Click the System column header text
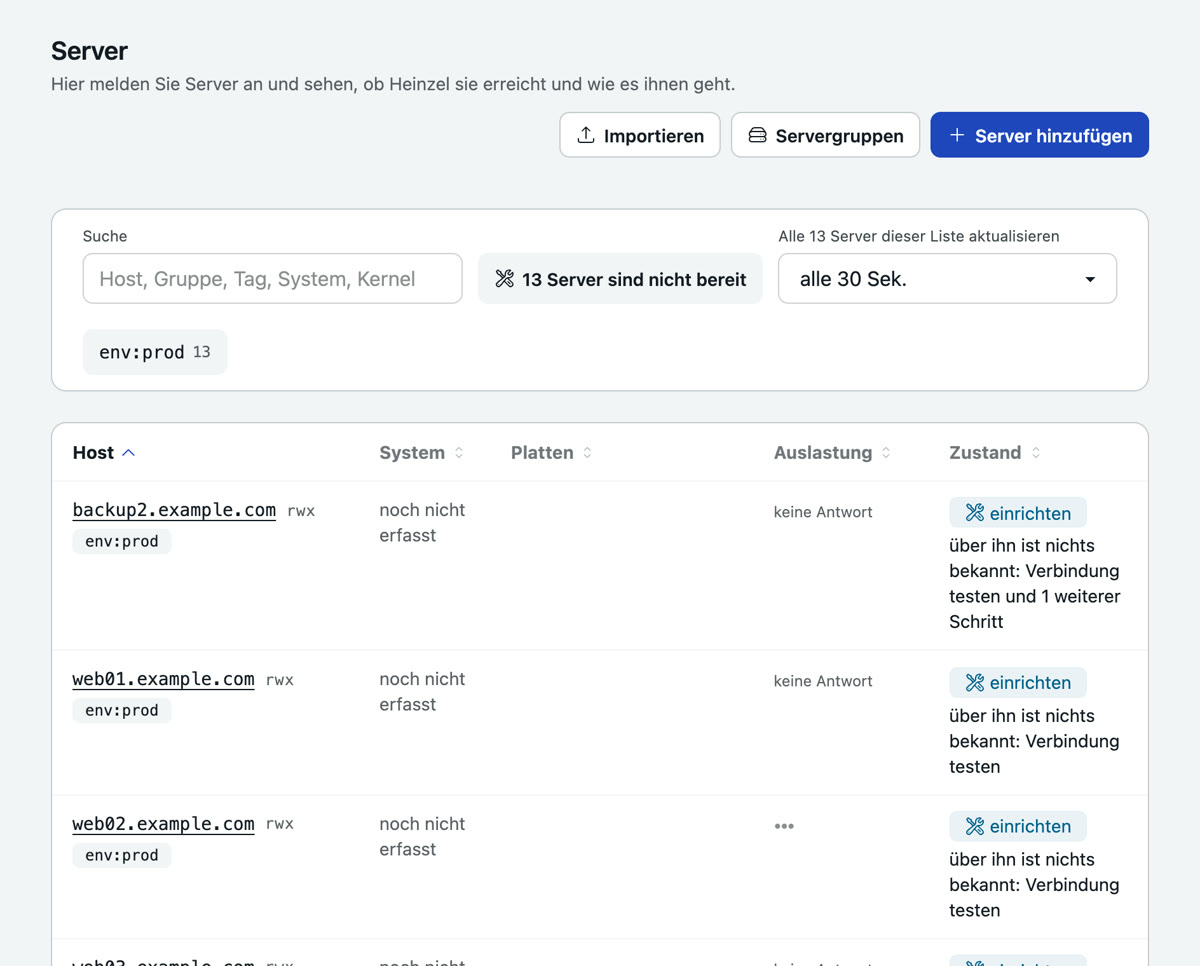The width and height of the screenshot is (1200, 966). (x=412, y=453)
